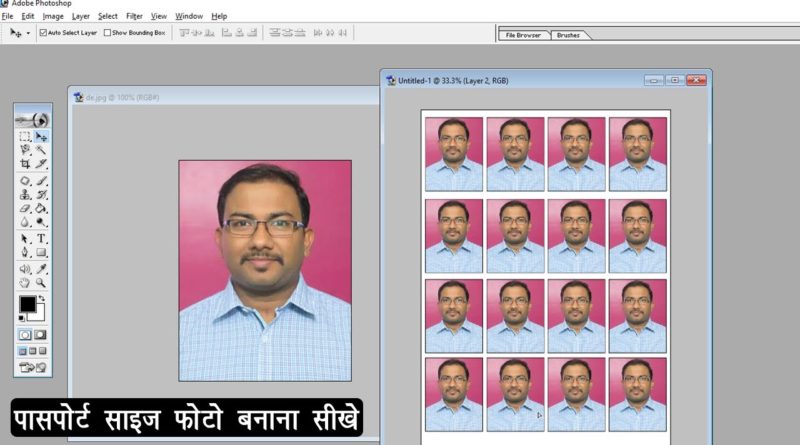Select the Paint Bucket tool
Image resolution: width=800 pixels, height=445 pixels.
point(41,209)
